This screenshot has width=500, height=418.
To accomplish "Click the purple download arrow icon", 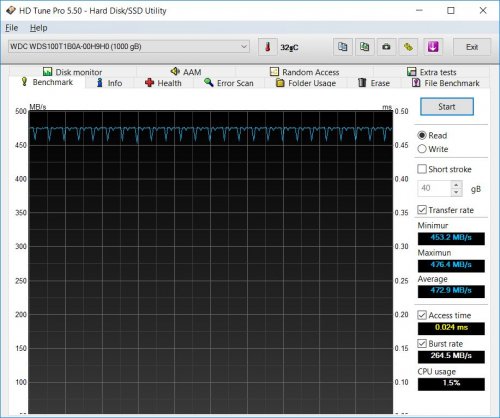I will (433, 47).
